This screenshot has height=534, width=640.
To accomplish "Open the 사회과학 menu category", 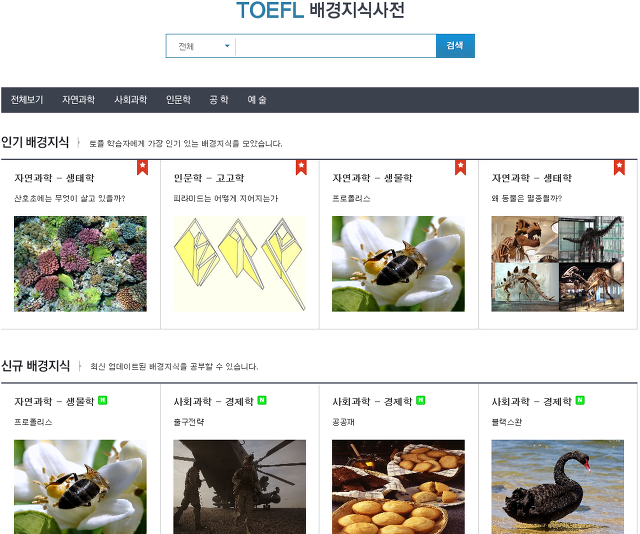I will [131, 100].
